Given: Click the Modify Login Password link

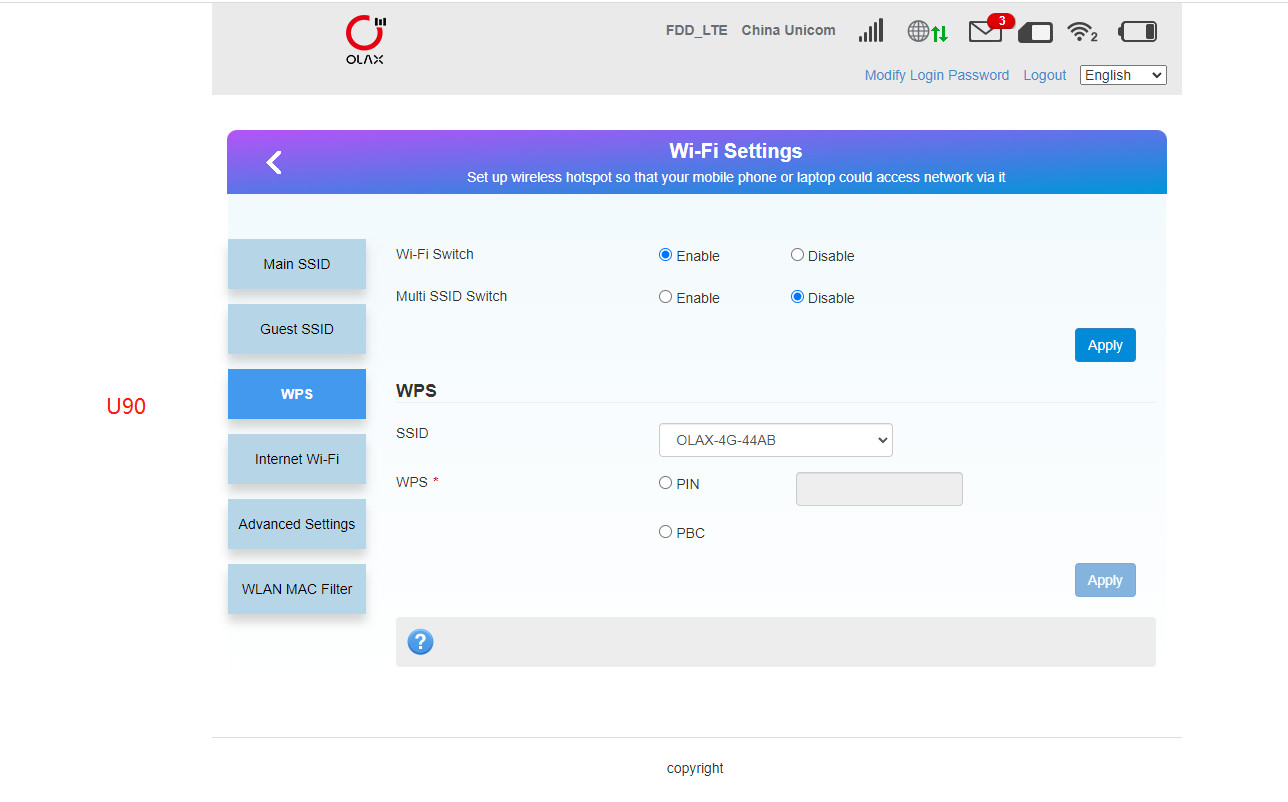Looking at the screenshot, I should coord(936,75).
